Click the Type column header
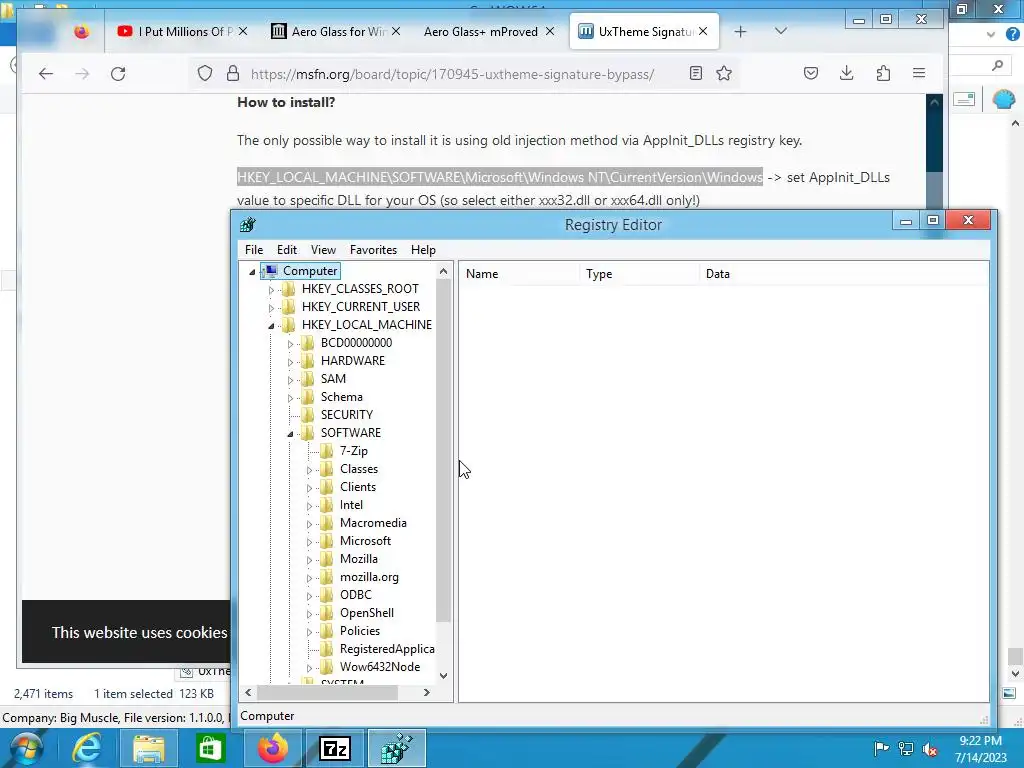The image size is (1024, 768). pyautogui.click(x=638, y=274)
